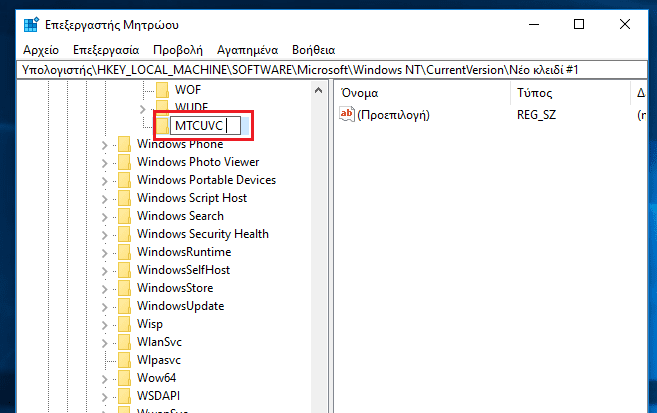Image resolution: width=657 pixels, height=413 pixels.
Task: Click the WlanSvc folder icon
Action: tap(124, 342)
